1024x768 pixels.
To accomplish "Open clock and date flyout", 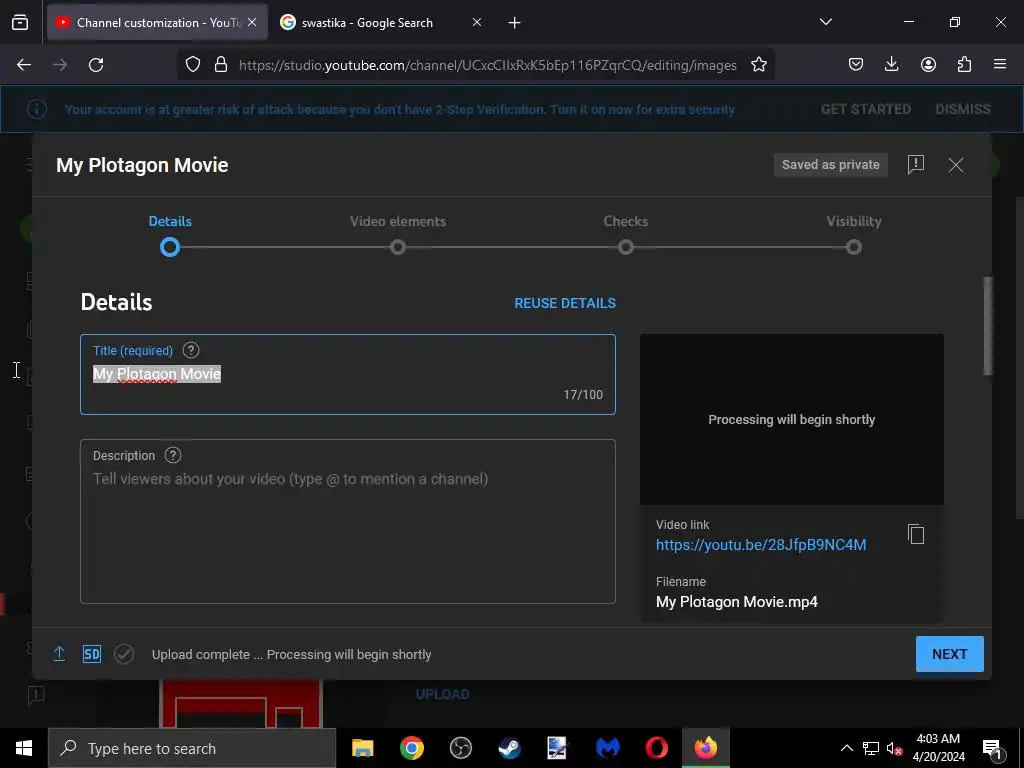I will 938,748.
